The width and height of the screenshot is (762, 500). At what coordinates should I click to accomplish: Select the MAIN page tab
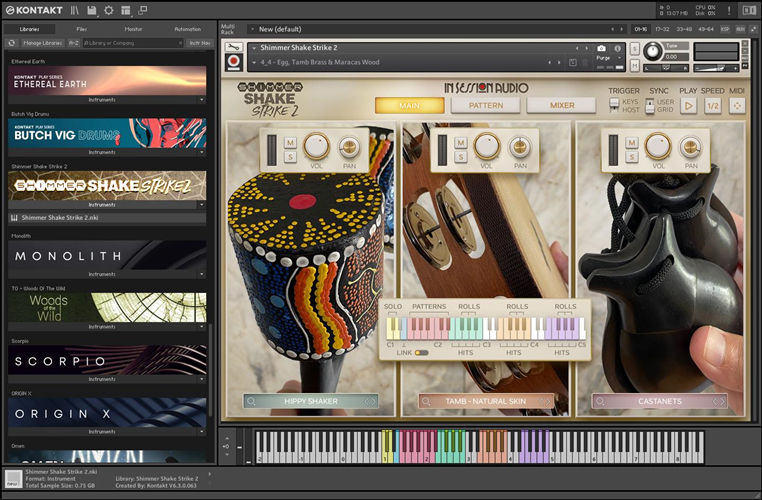[409, 105]
